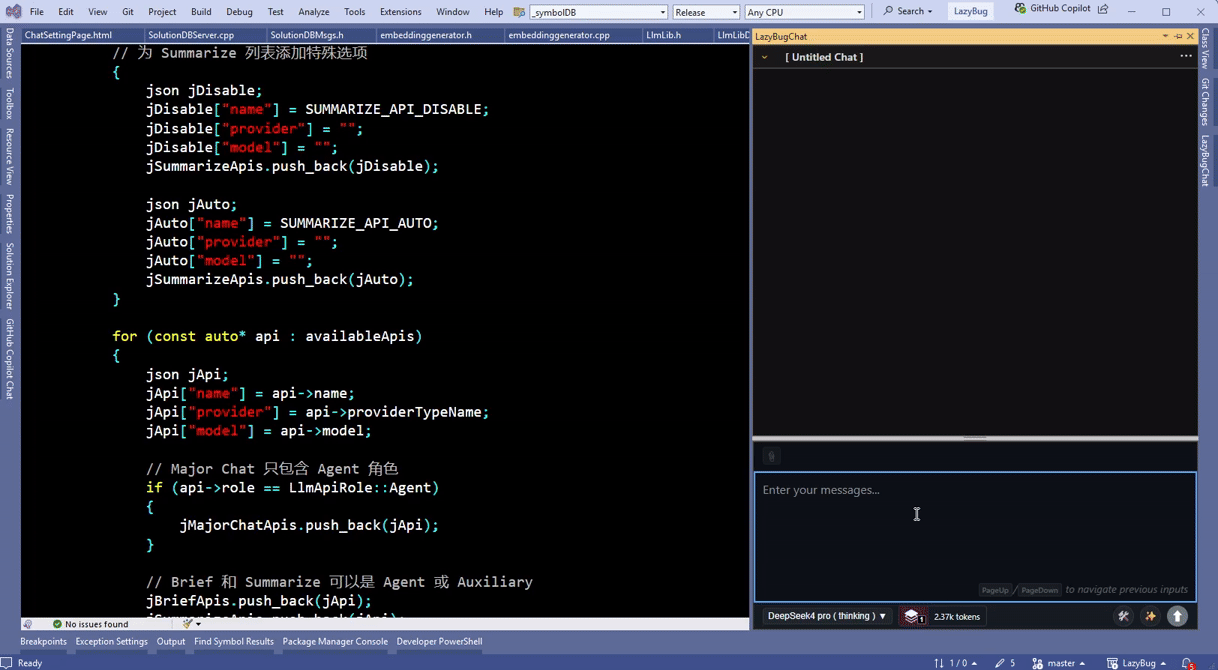Open the Breakpoints tool window tab
1218x670 pixels.
tap(43, 642)
